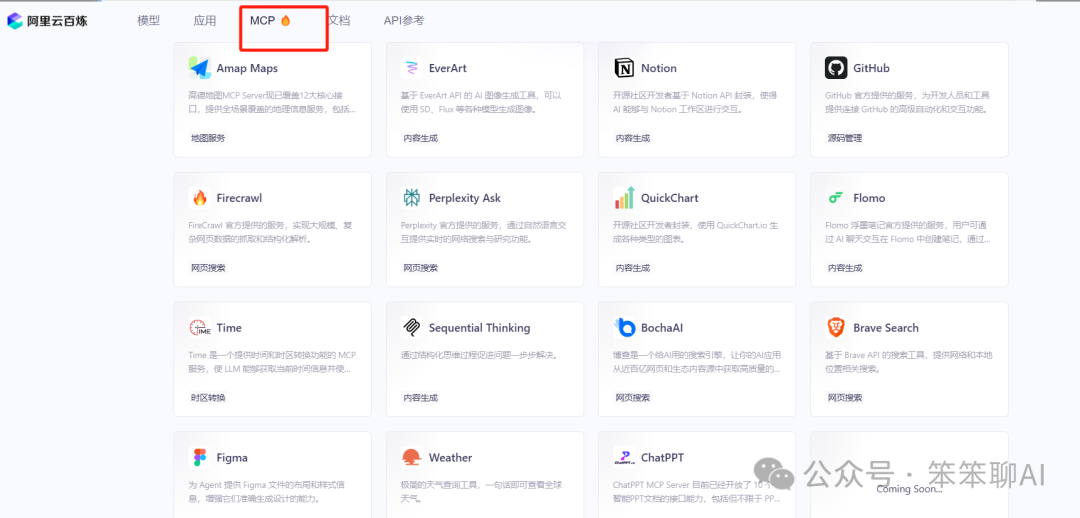The image size is (1080, 518).
Task: Click the Firecrawl description text
Action: pyautogui.click(x=271, y=232)
